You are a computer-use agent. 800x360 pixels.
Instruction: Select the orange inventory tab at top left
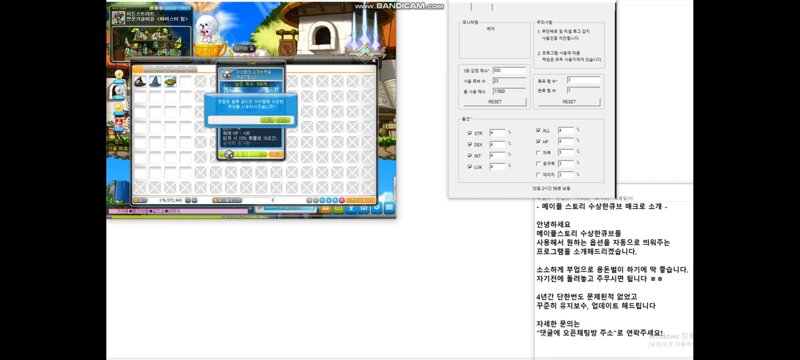pos(138,69)
